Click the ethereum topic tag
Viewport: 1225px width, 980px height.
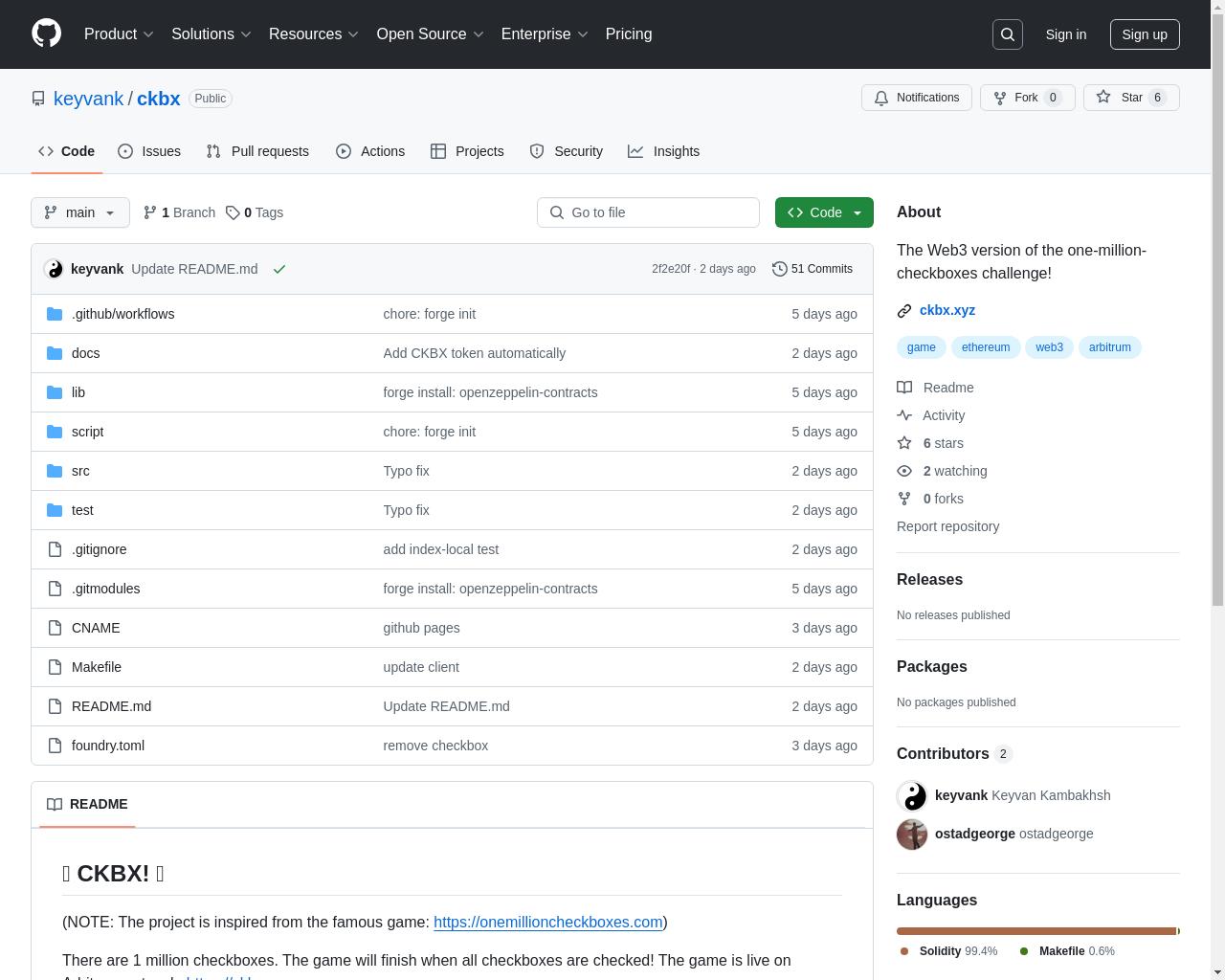coord(986,347)
